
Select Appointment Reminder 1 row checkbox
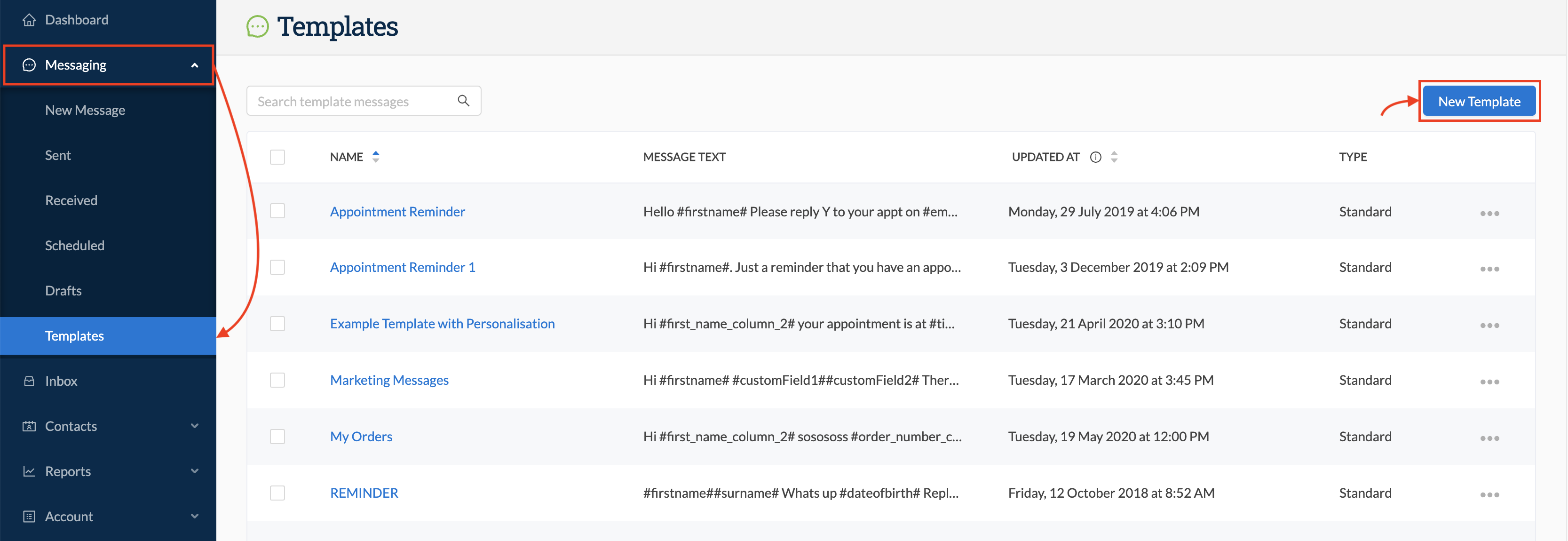click(x=277, y=267)
